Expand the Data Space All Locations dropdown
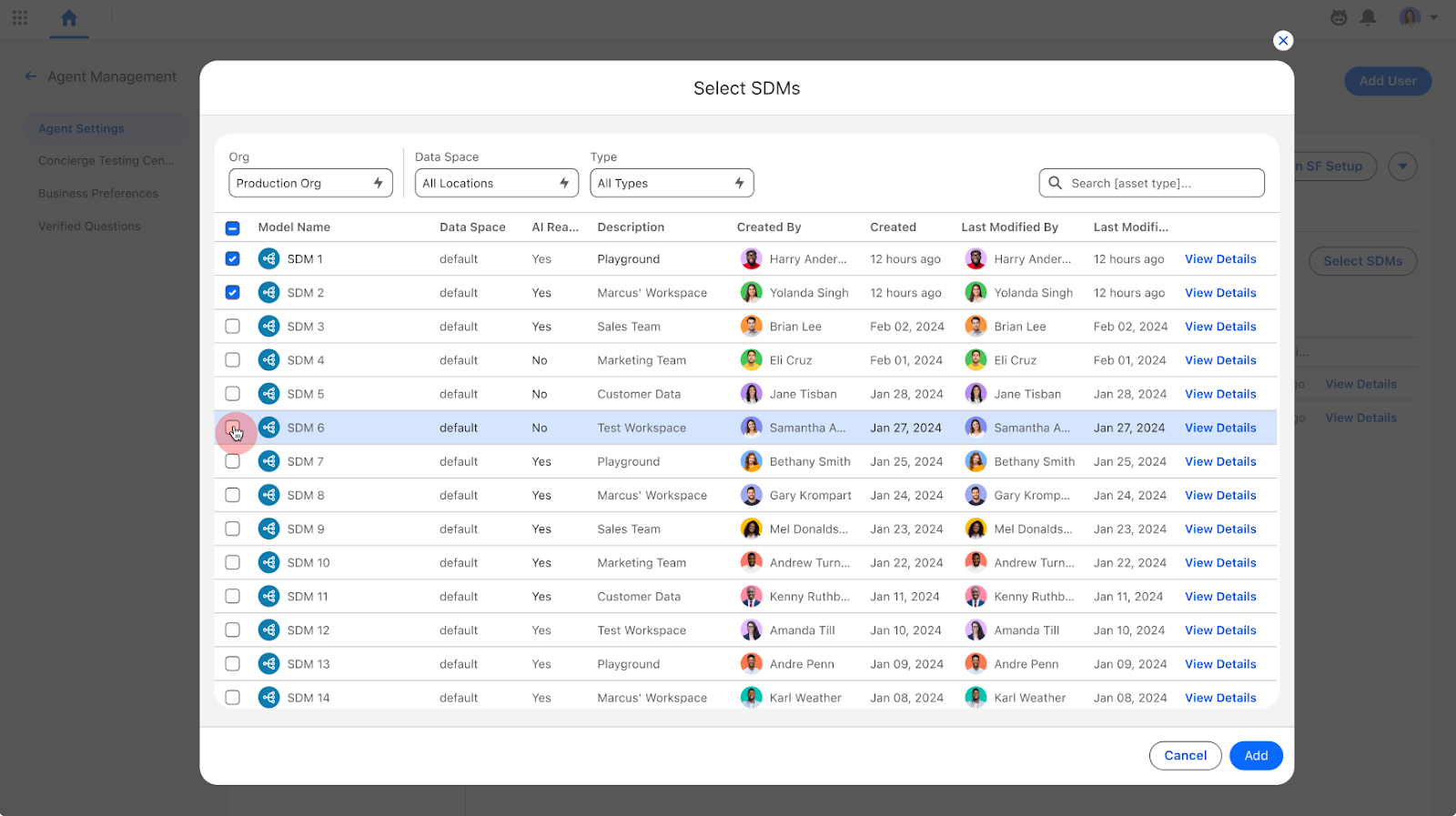 pyautogui.click(x=496, y=183)
